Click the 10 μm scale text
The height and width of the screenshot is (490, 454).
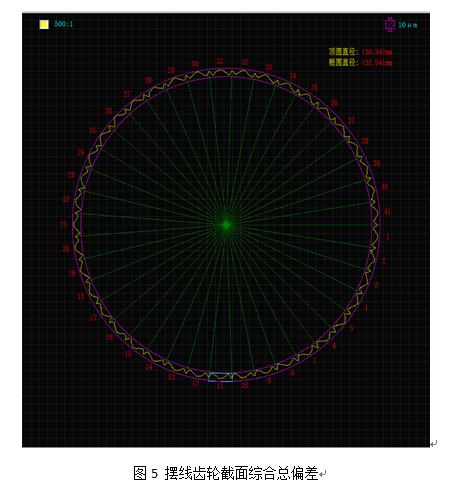click(x=408, y=25)
